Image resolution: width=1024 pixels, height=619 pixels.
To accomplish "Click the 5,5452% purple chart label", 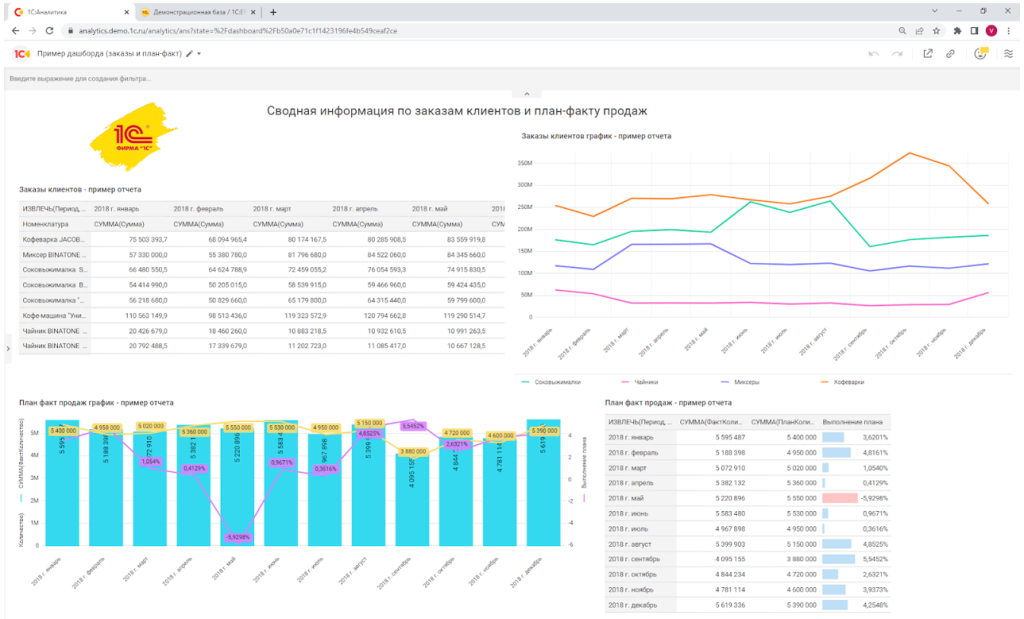I will (413, 426).
